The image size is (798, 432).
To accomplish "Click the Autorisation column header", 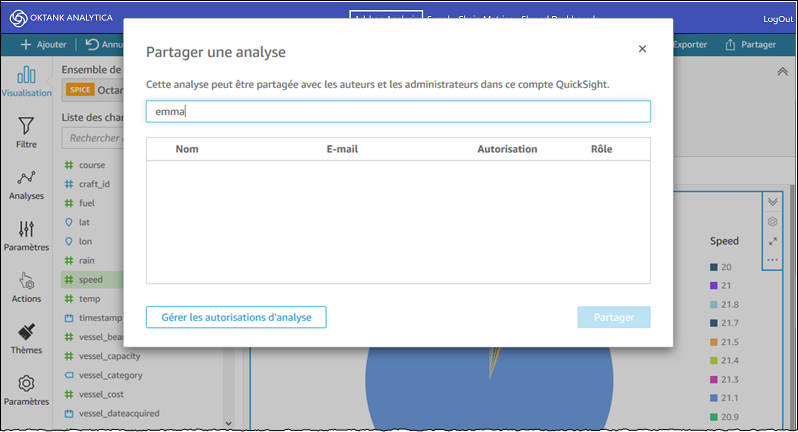I will [507, 149].
